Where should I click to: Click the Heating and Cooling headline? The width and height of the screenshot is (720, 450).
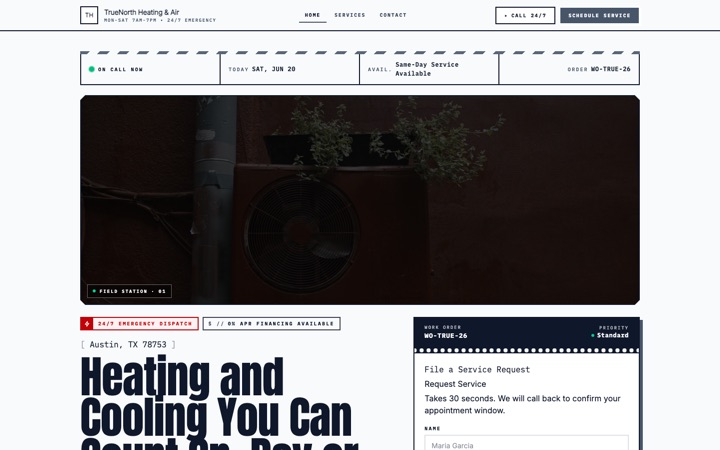tap(219, 403)
